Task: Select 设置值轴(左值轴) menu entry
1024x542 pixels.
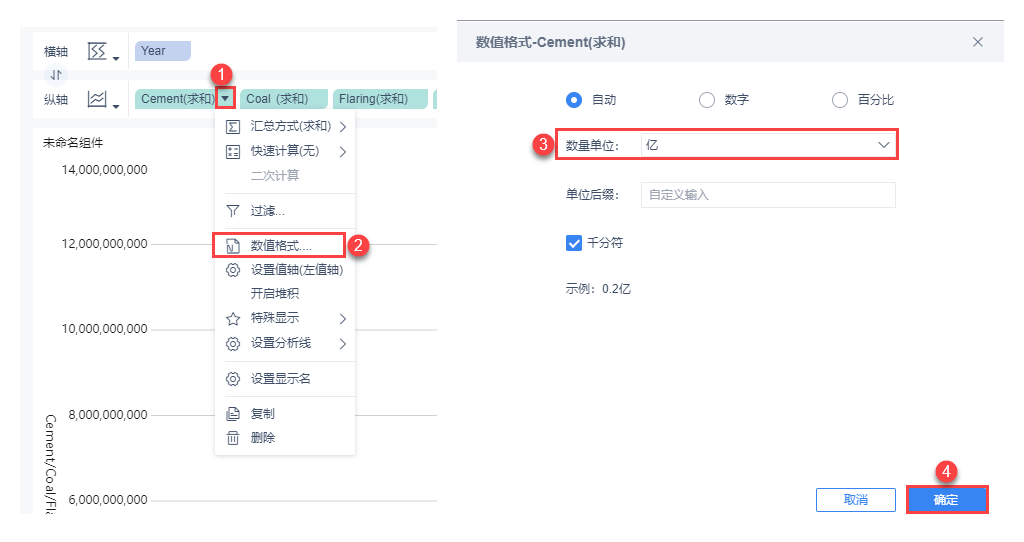Action: point(296,270)
